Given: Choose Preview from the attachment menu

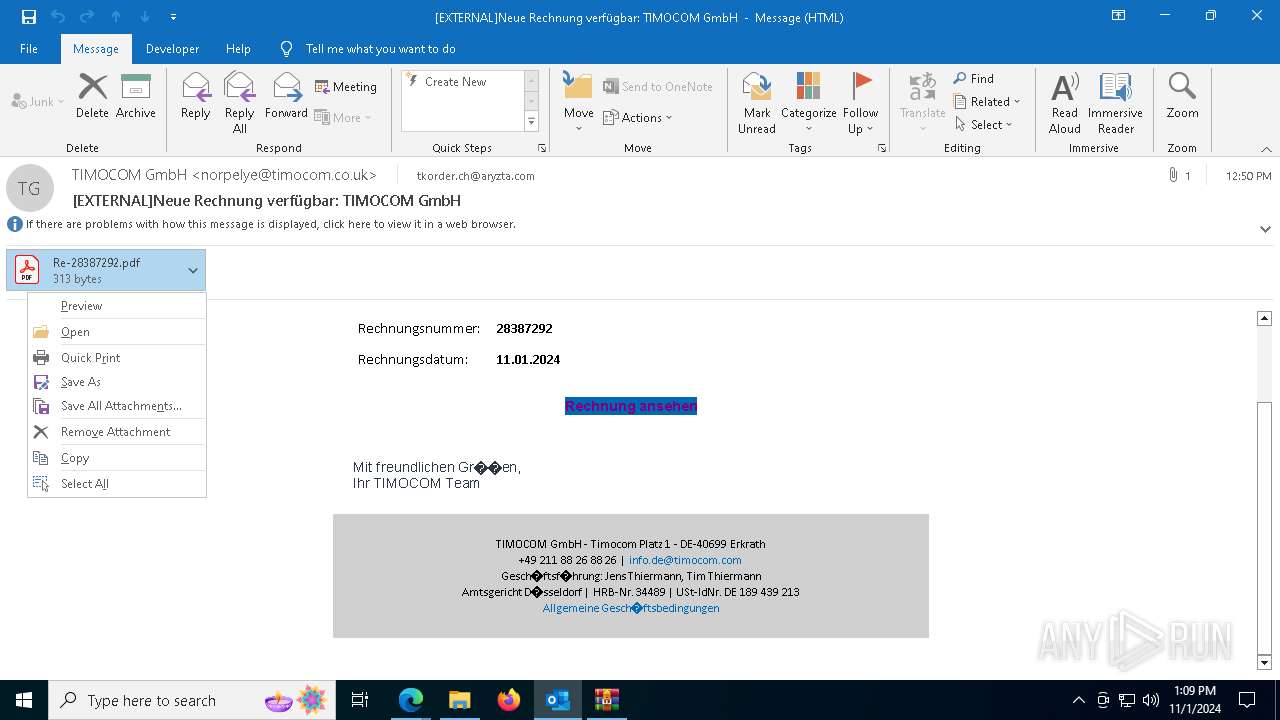Looking at the screenshot, I should pos(117,306).
